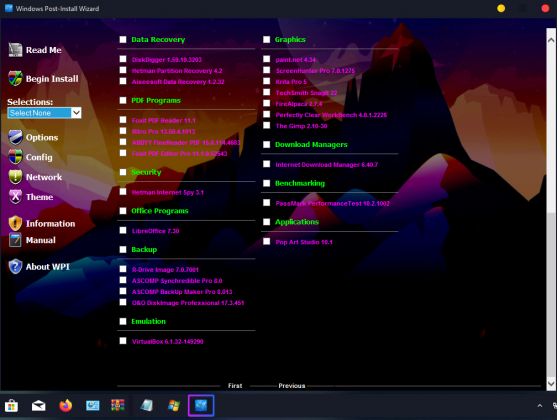This screenshot has height=420, width=557.
Task: Click the Manual notepad icon
Action: (15, 240)
